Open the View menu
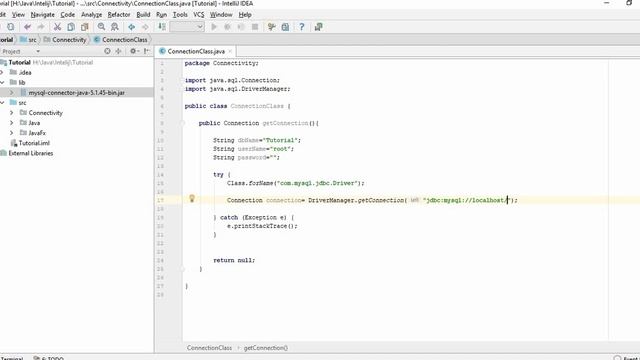This screenshot has width=640, height=360. 18,15
